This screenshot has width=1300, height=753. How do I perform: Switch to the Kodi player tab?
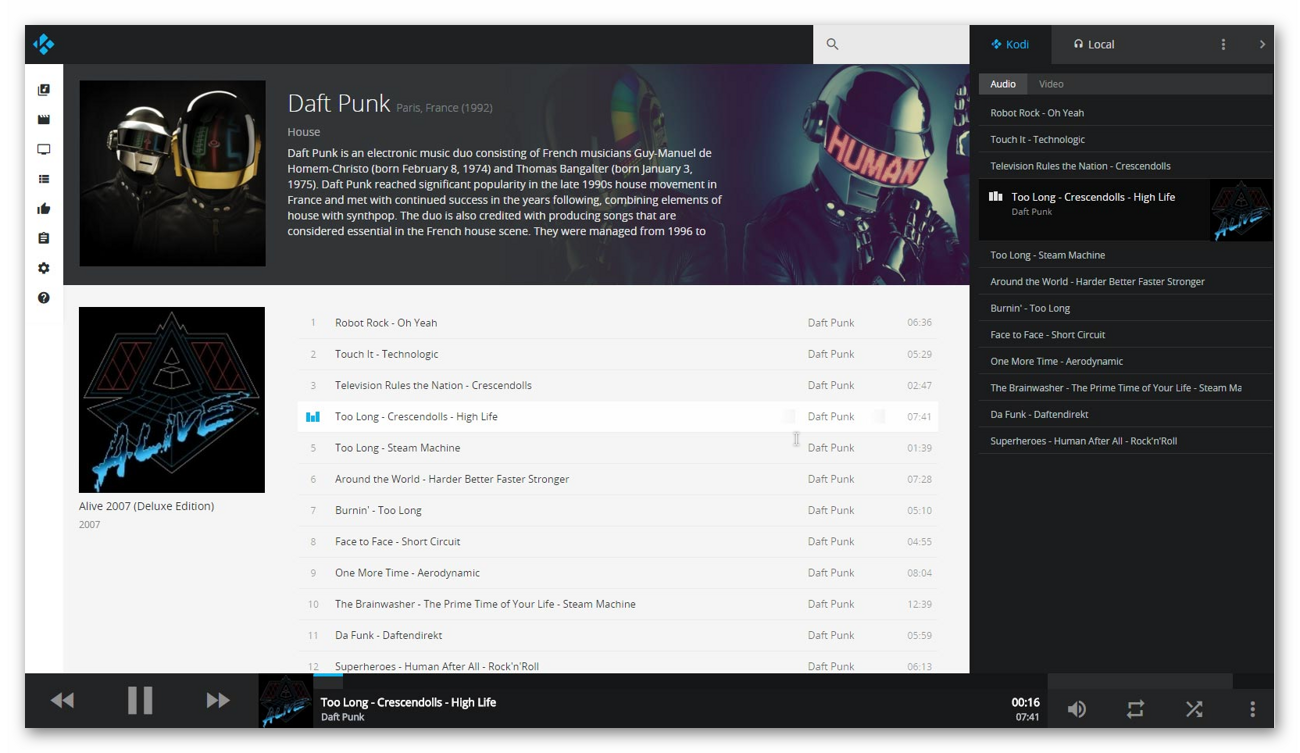(1010, 44)
